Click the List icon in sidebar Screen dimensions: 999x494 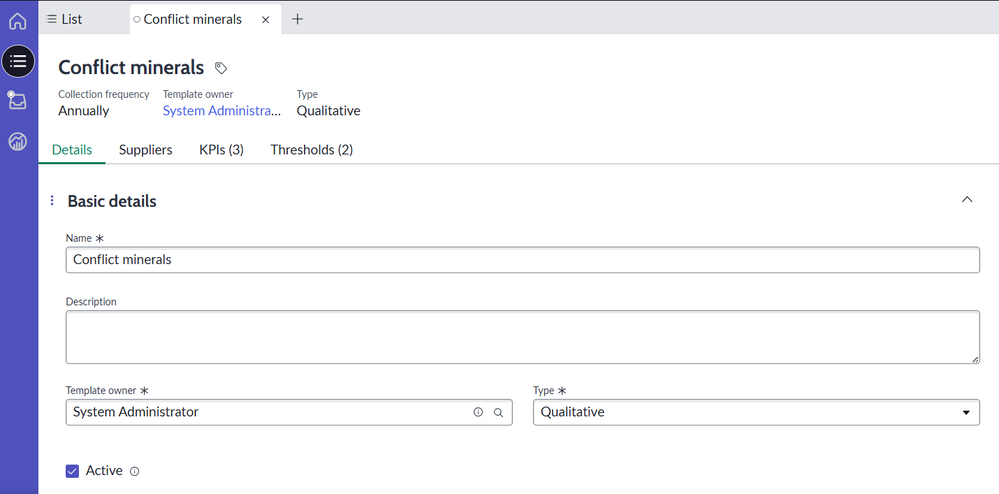click(x=18, y=61)
